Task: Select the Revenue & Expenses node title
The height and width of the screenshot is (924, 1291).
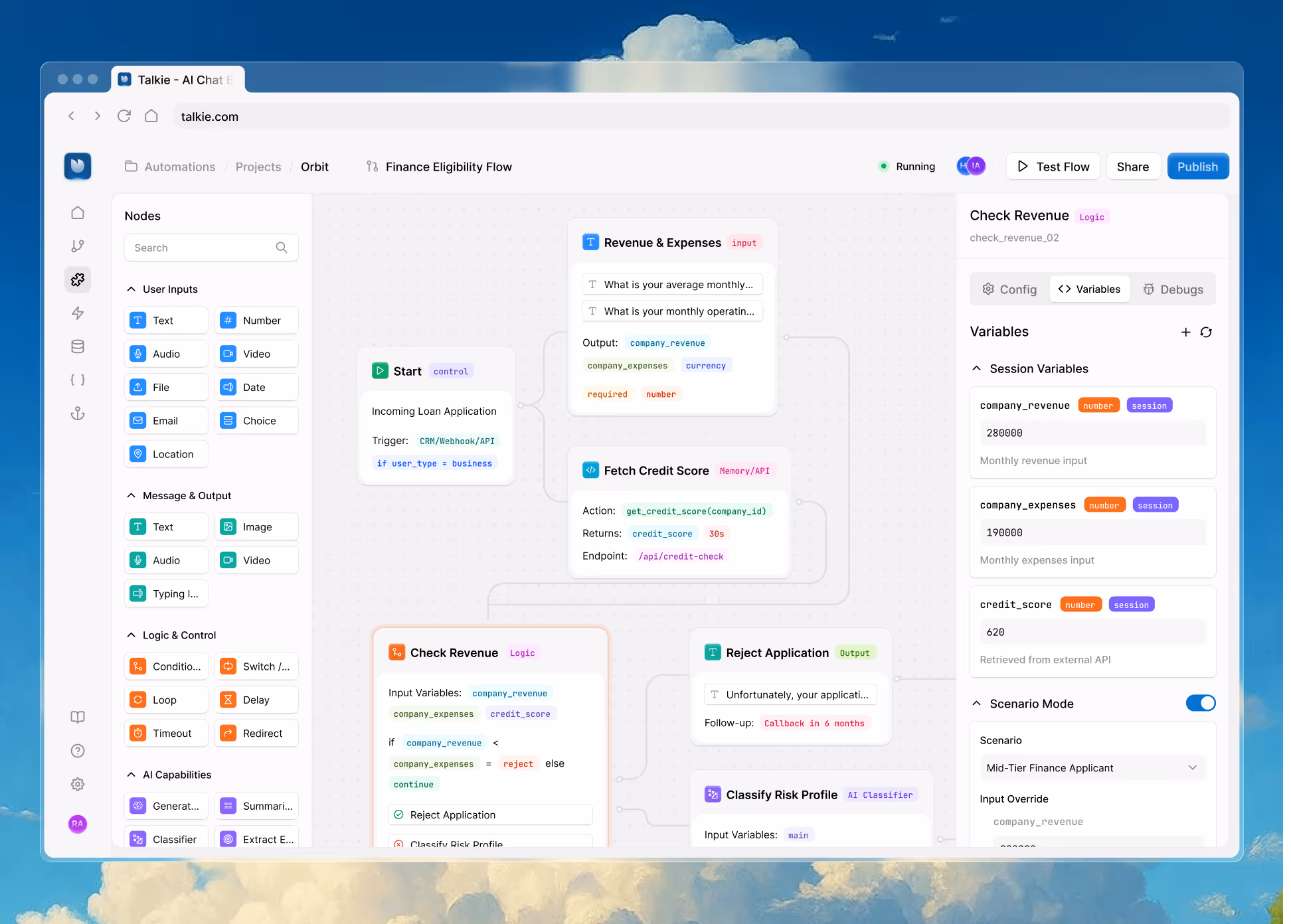Action: 663,243
